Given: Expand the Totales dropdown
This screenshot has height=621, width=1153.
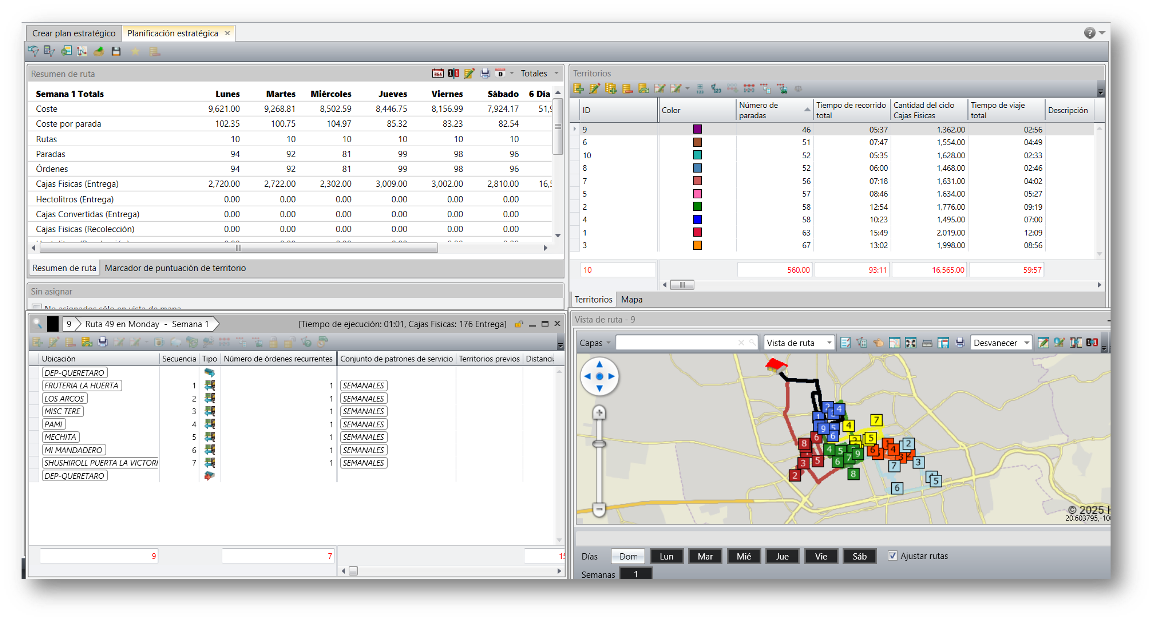Looking at the screenshot, I should pos(555,73).
